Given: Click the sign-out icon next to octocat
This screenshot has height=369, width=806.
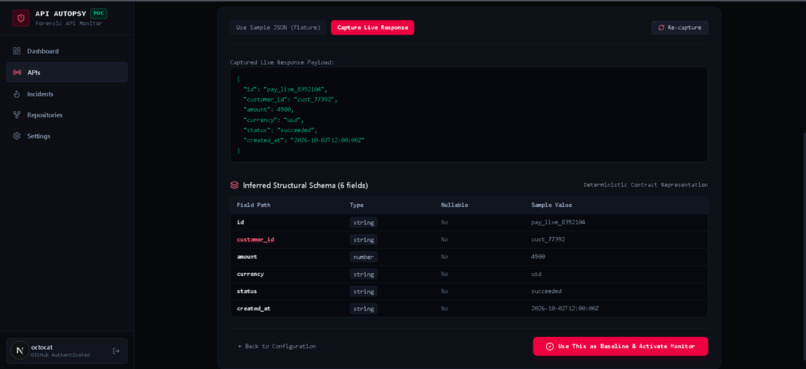Looking at the screenshot, I should pos(116,351).
